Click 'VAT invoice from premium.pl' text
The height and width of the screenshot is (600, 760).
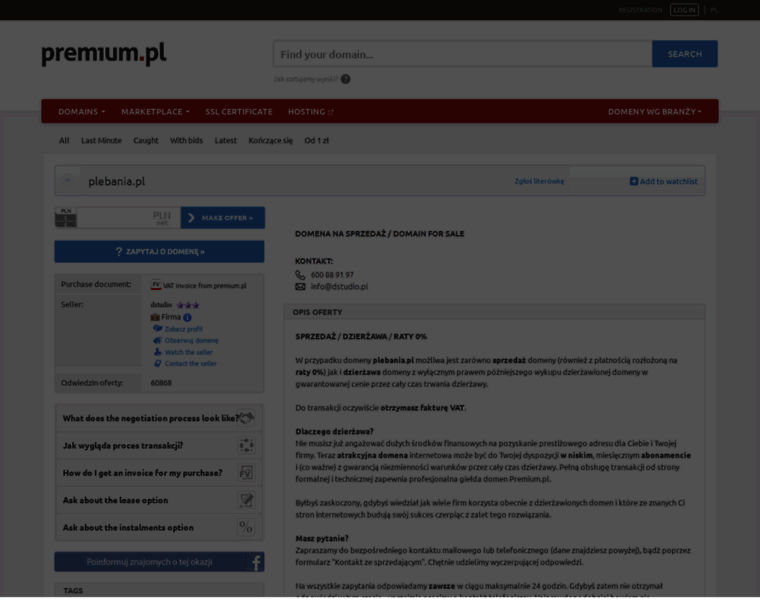[205, 286]
